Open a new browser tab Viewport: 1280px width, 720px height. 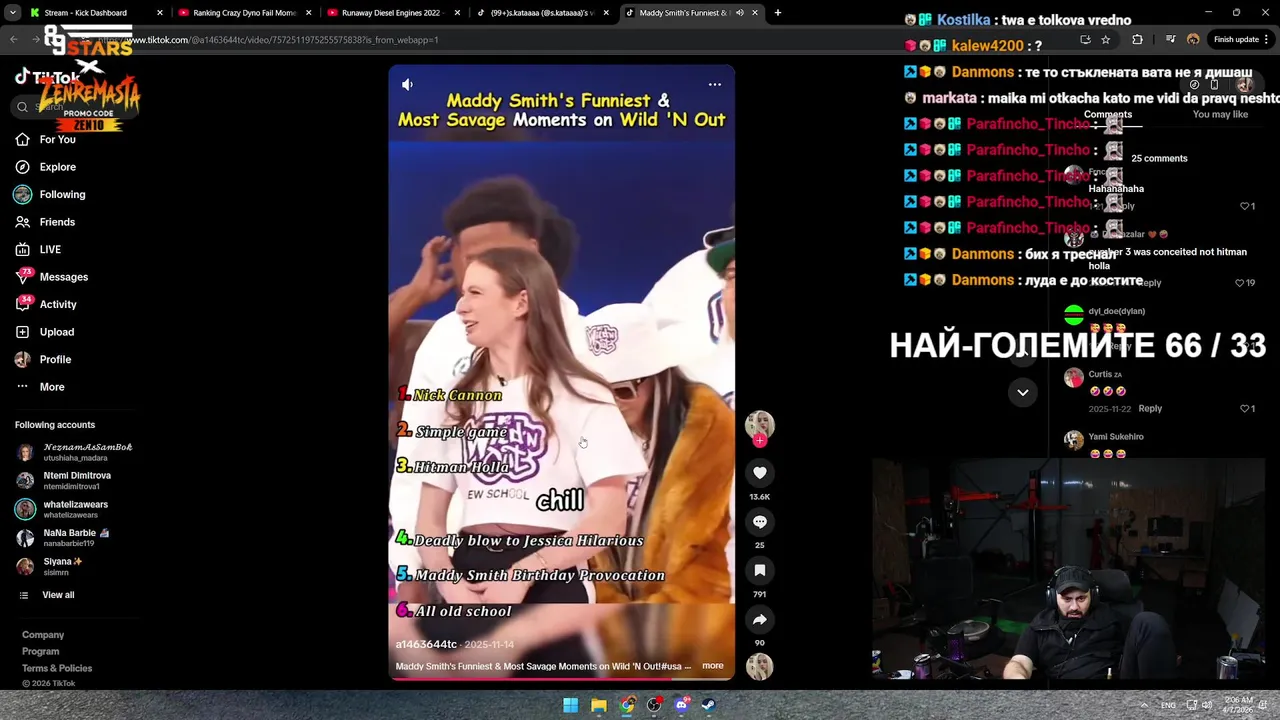pos(777,13)
